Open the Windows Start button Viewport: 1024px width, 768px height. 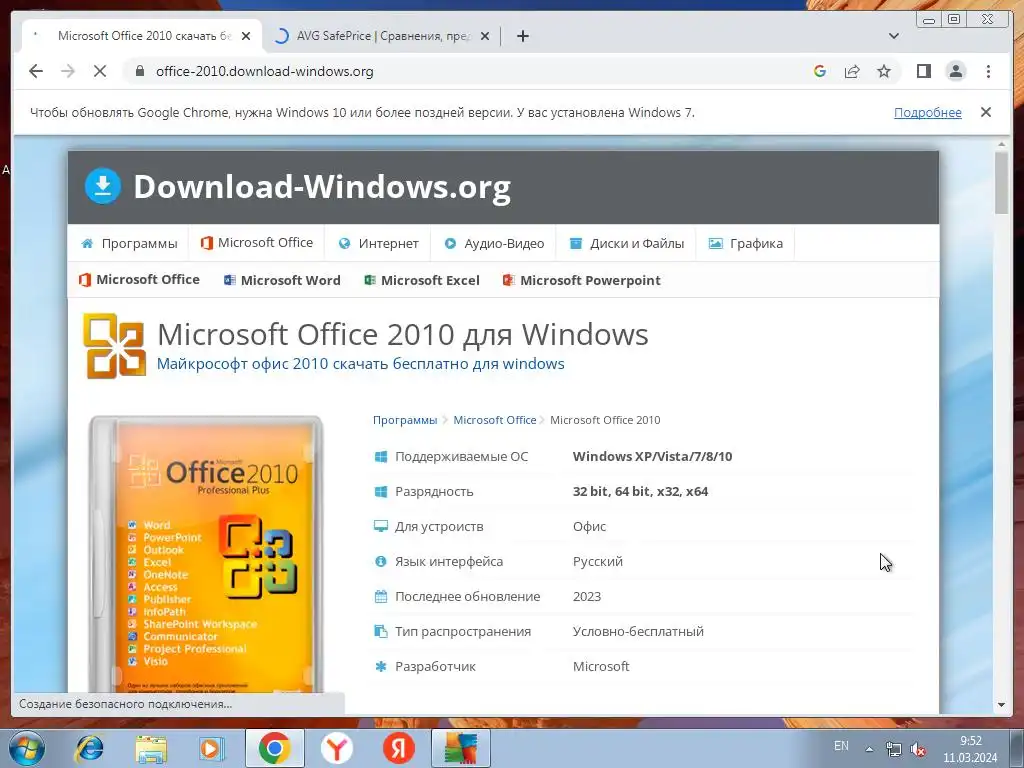click(27, 748)
